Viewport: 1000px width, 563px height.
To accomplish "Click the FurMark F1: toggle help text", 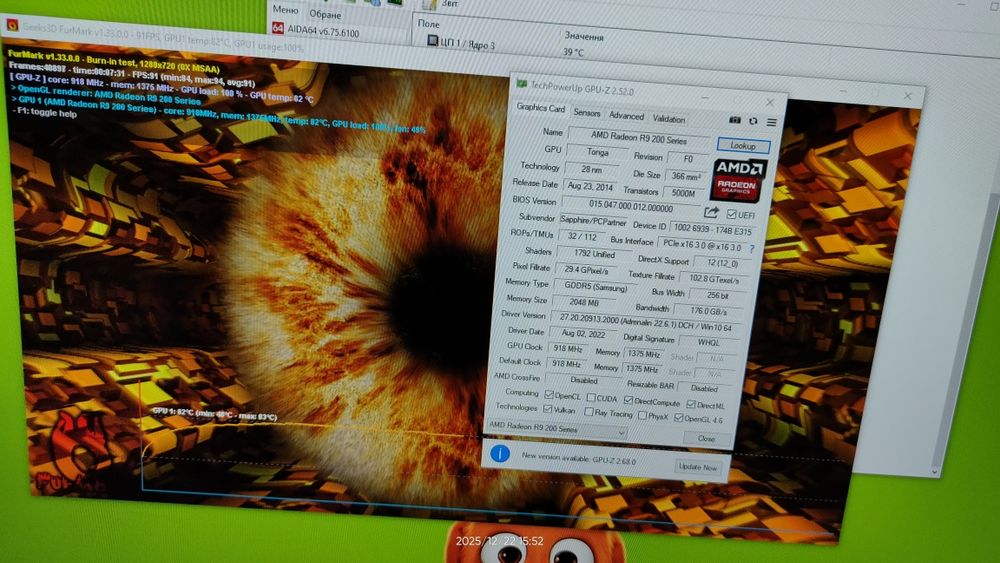I will pos(45,112).
